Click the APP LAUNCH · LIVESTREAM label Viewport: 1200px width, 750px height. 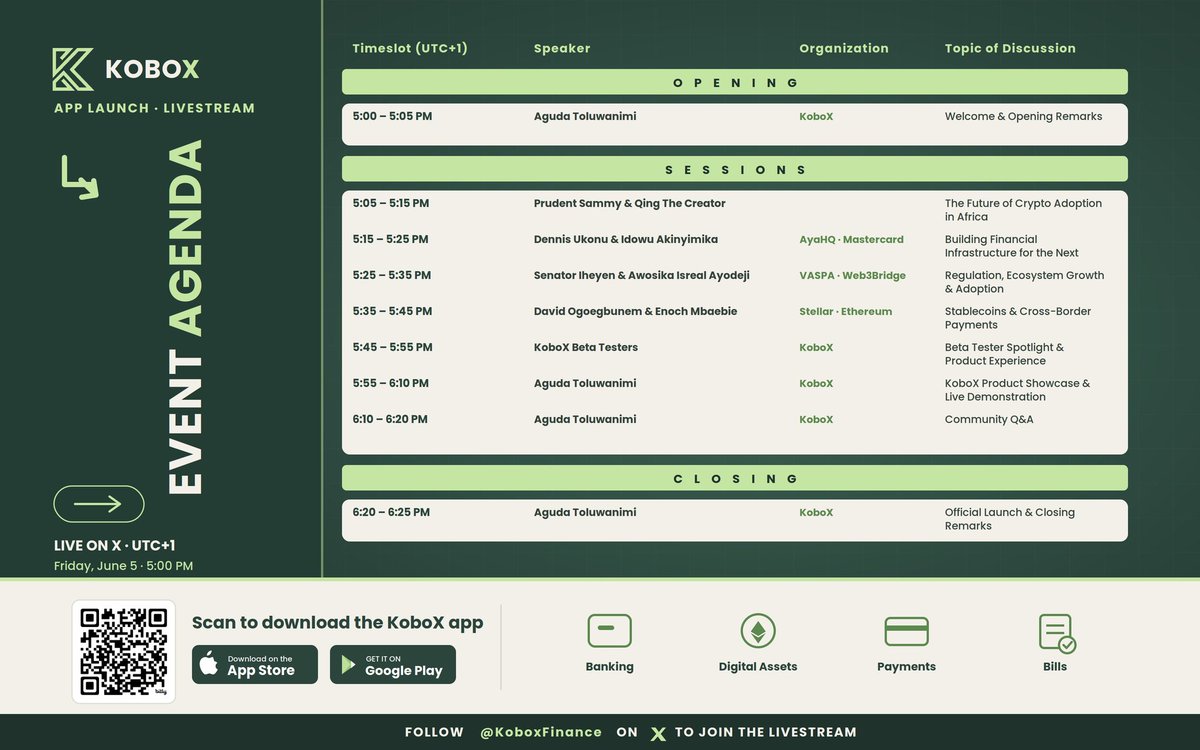pos(154,108)
